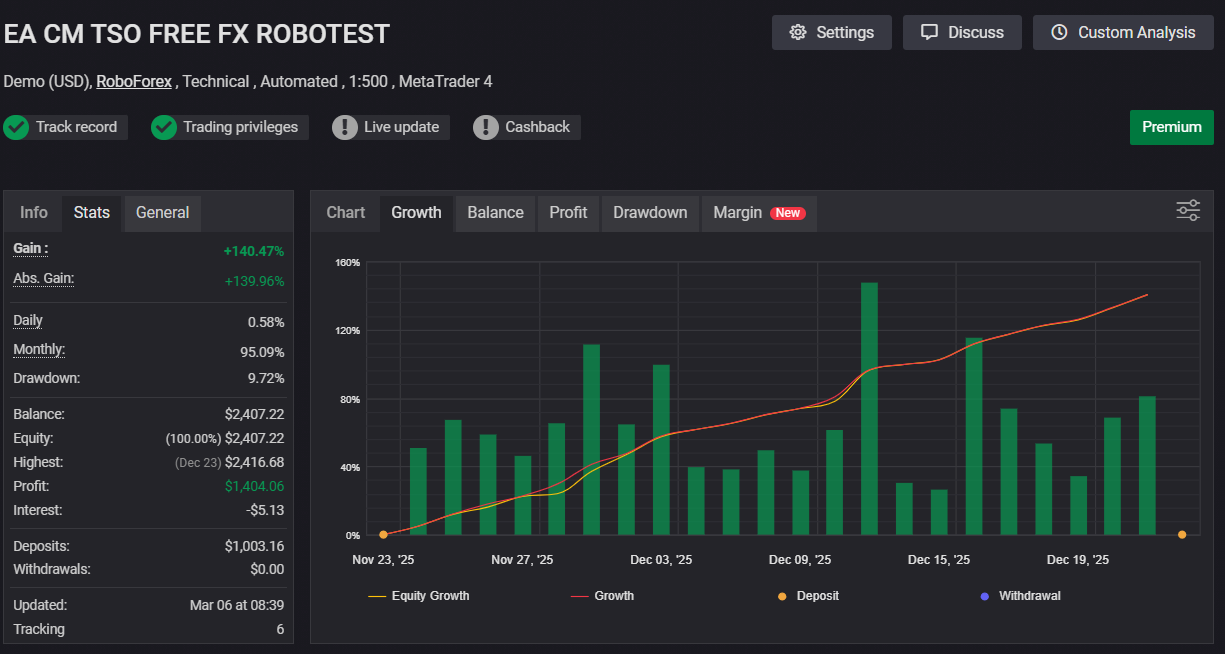
Task: Click the green Track record checkmark icon
Action: (x=16, y=127)
